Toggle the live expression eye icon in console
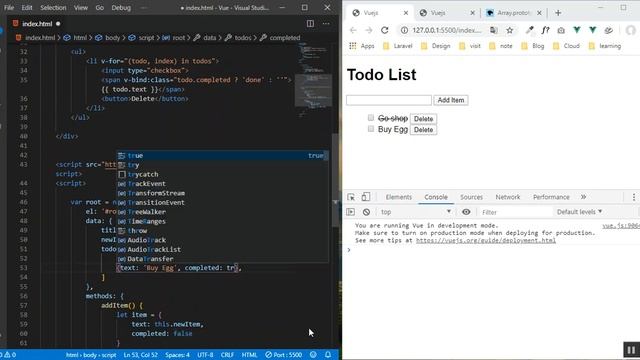This screenshot has height=360, width=640. pos(466,212)
